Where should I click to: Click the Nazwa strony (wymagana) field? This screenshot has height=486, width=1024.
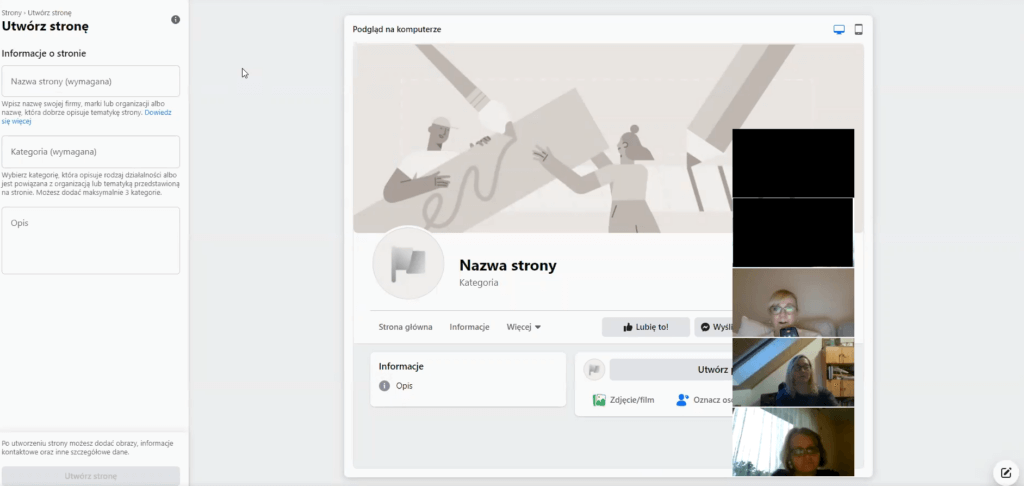click(90, 81)
